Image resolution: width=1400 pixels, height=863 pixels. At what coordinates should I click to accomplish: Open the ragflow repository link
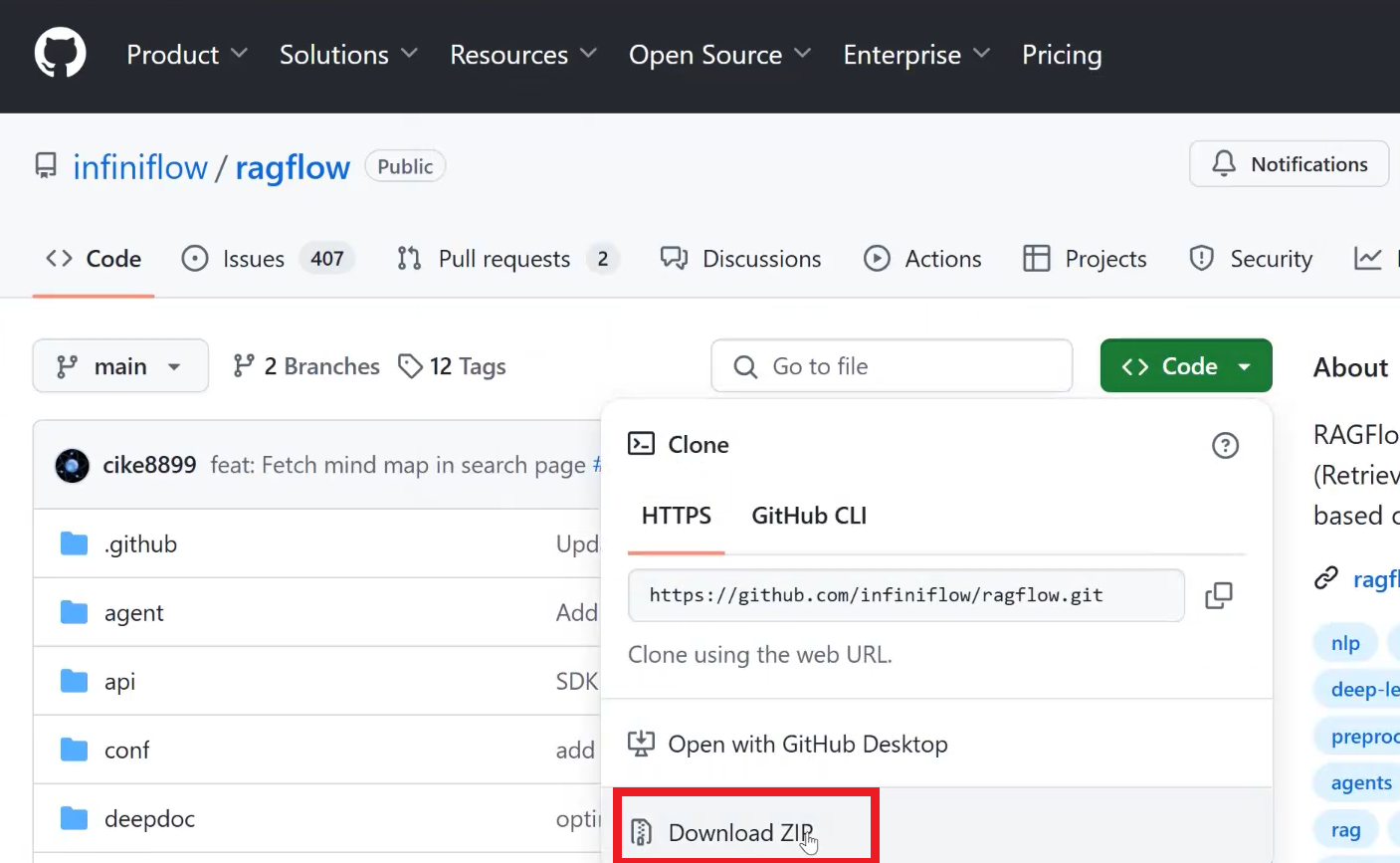point(293,167)
